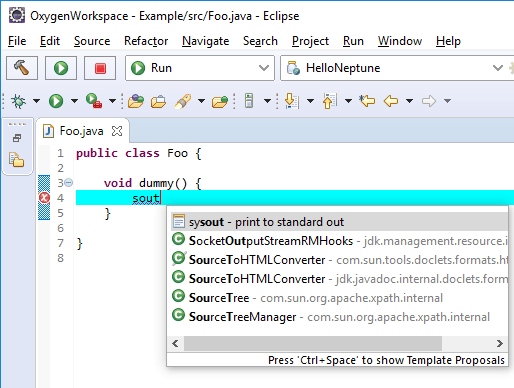Click the Next Annotation down arrow icon

click(292, 101)
